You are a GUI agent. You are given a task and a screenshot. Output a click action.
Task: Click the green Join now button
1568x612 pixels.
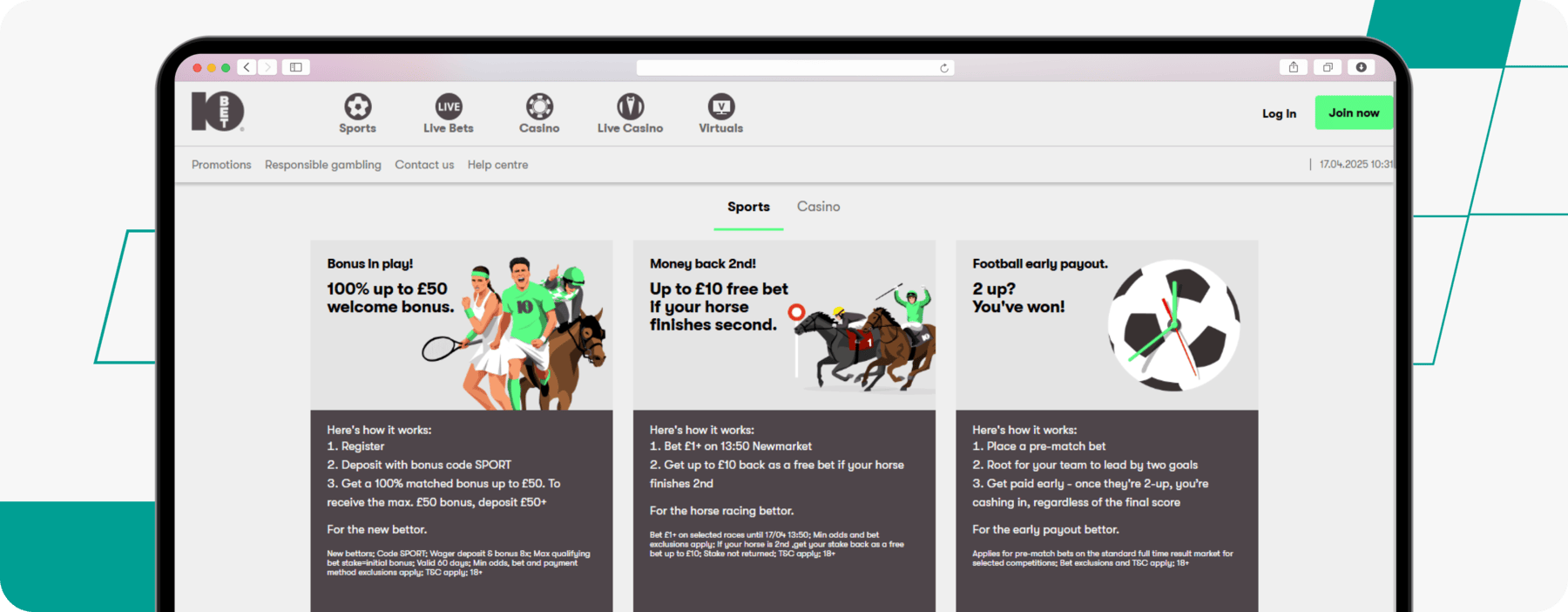pyautogui.click(x=1354, y=112)
